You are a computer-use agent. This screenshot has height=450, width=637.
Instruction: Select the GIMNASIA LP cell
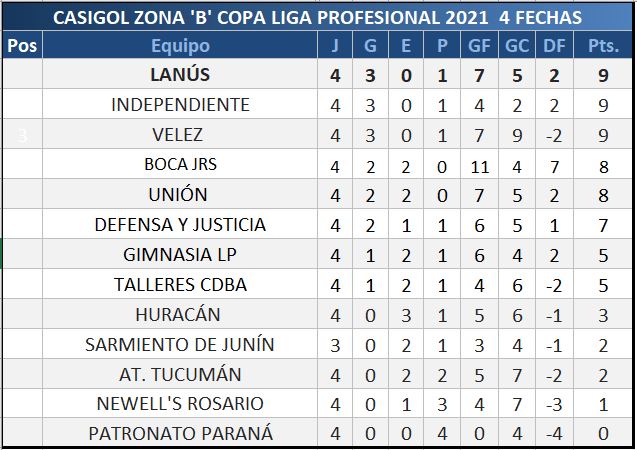point(181,255)
